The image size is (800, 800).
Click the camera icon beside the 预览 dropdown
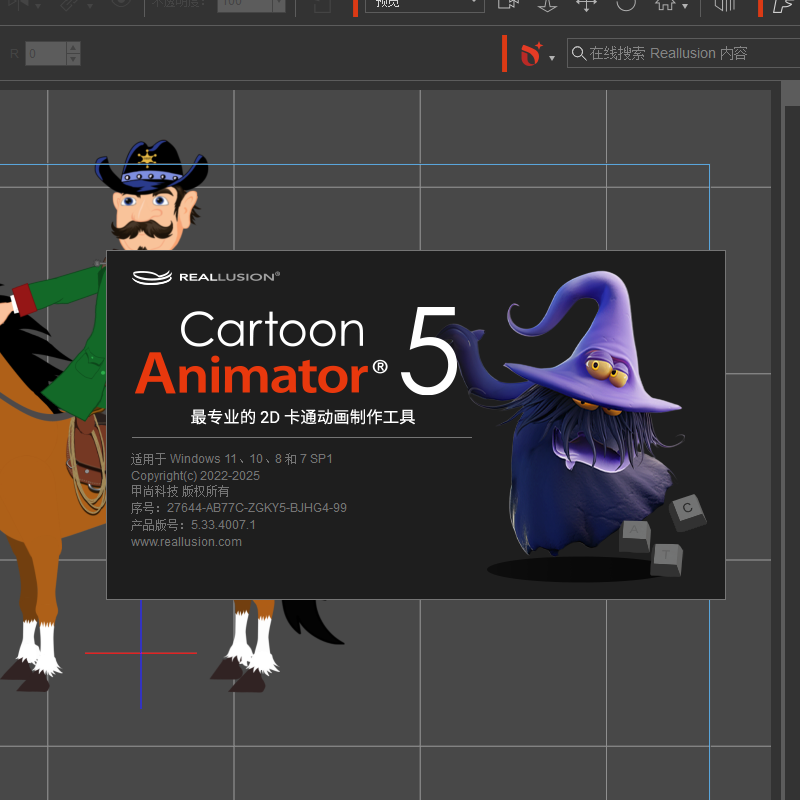coord(509,5)
